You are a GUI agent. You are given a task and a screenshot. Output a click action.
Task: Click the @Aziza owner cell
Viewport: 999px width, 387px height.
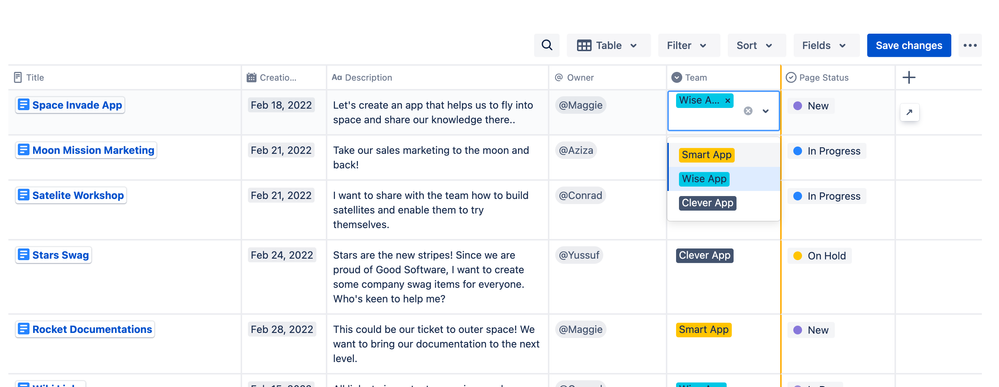[576, 150]
